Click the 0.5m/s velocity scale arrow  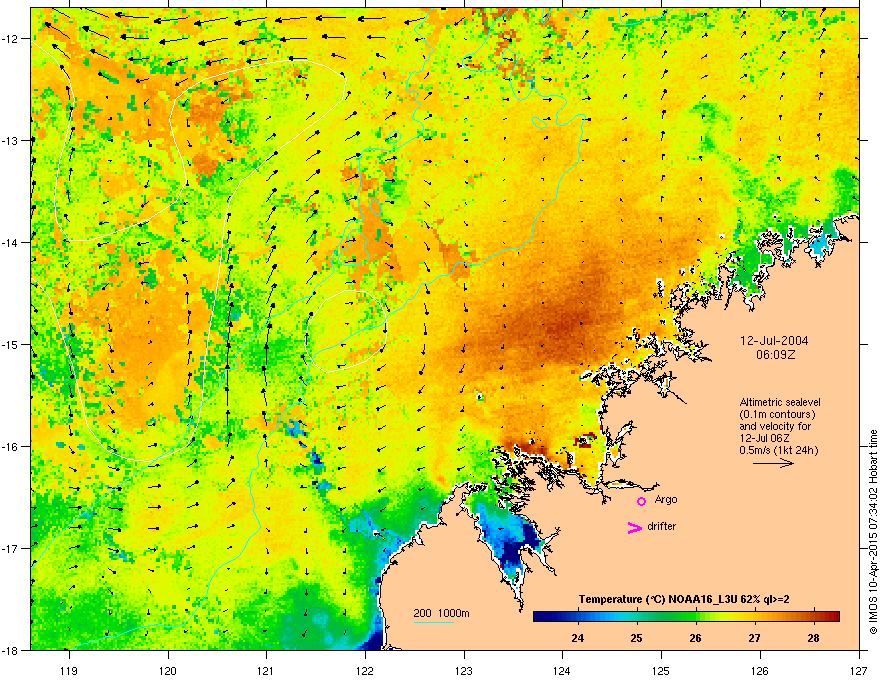tap(773, 463)
